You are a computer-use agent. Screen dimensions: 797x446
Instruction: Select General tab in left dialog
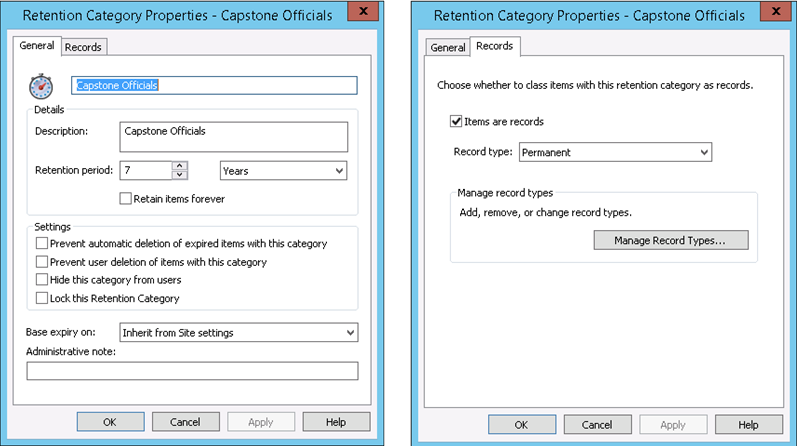(x=37, y=45)
